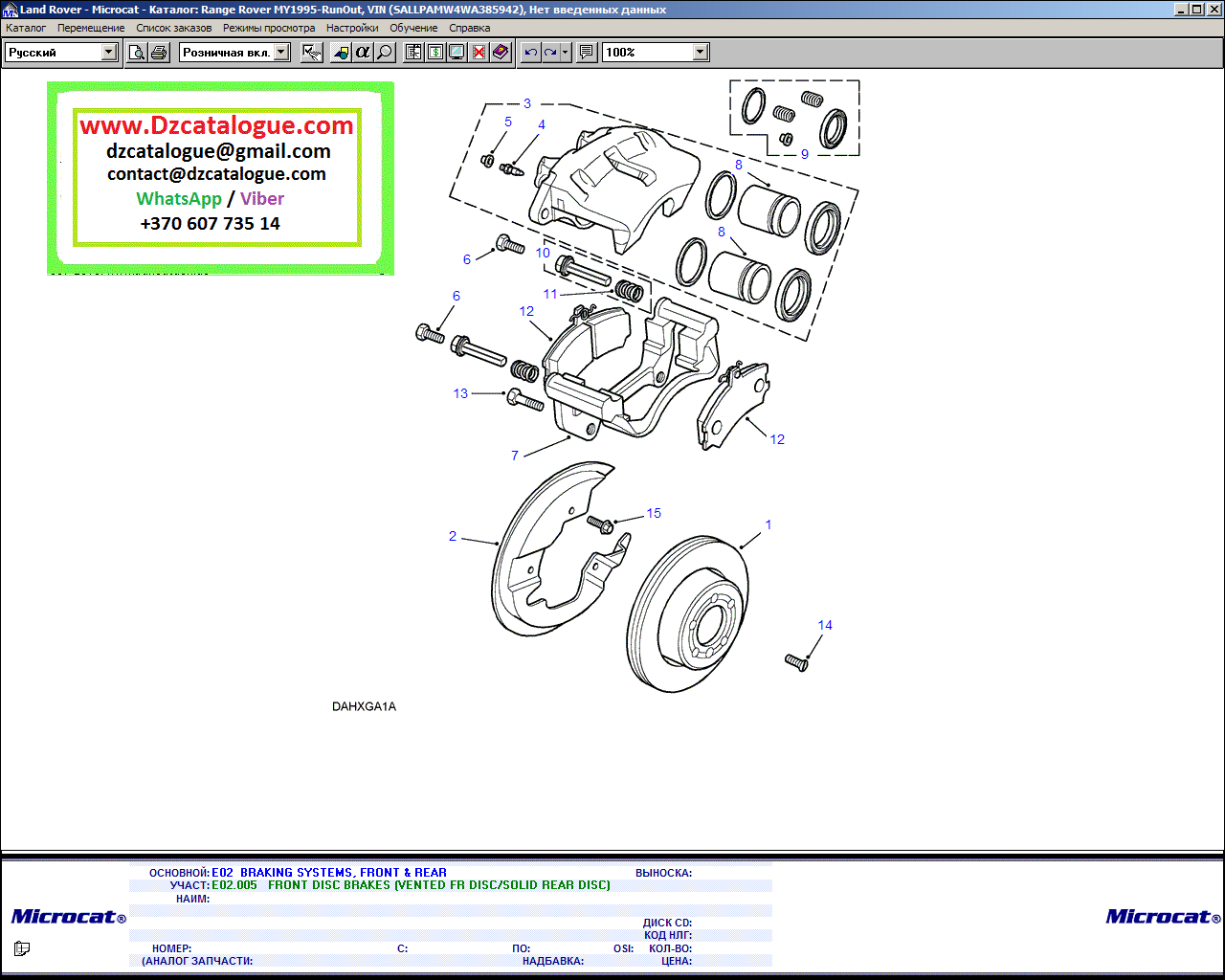Open the Перемещение menu
Image resolution: width=1225 pixels, height=980 pixels.
pyautogui.click(x=91, y=28)
